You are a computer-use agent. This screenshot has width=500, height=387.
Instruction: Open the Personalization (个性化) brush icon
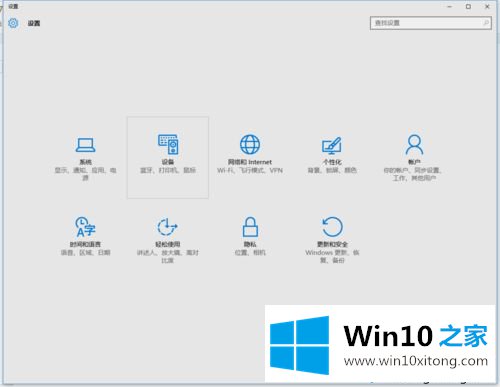332,145
